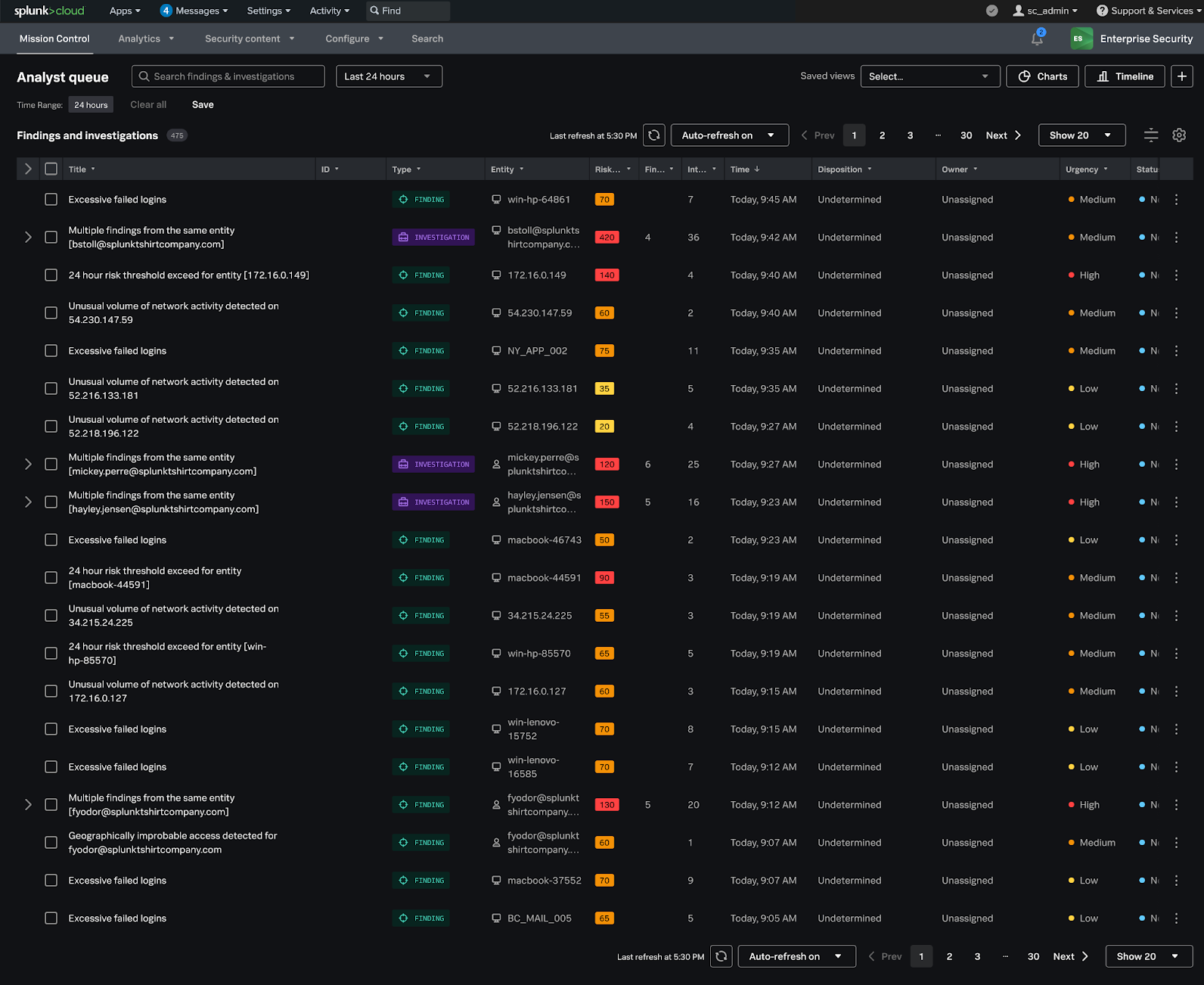The width and height of the screenshot is (1204, 985).
Task: Expand the mickey.perre investigation row
Action: (28, 465)
